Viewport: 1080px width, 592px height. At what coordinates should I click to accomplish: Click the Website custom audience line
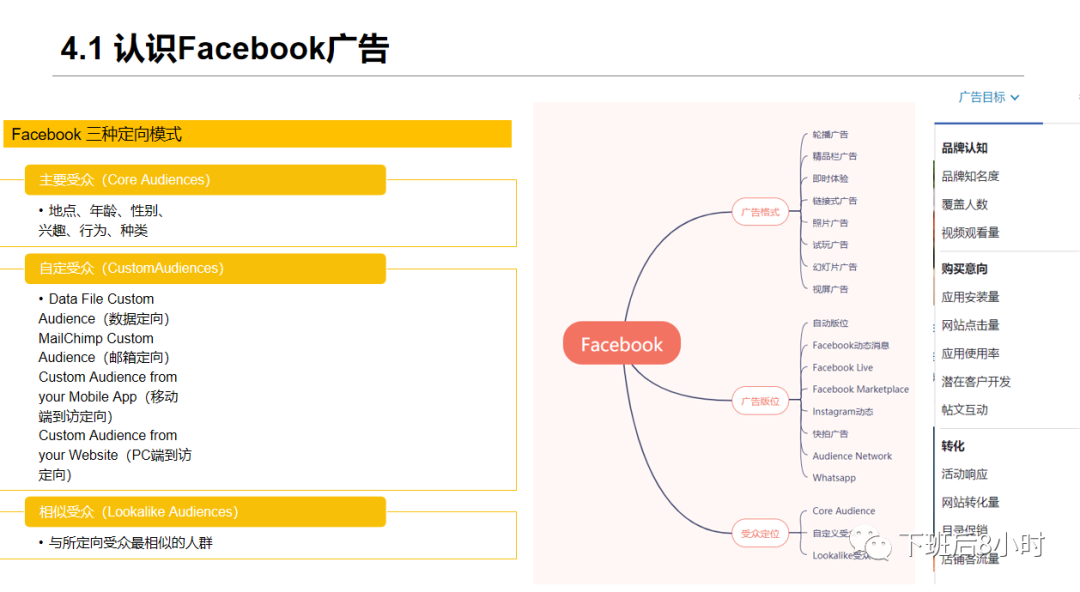tap(115, 455)
